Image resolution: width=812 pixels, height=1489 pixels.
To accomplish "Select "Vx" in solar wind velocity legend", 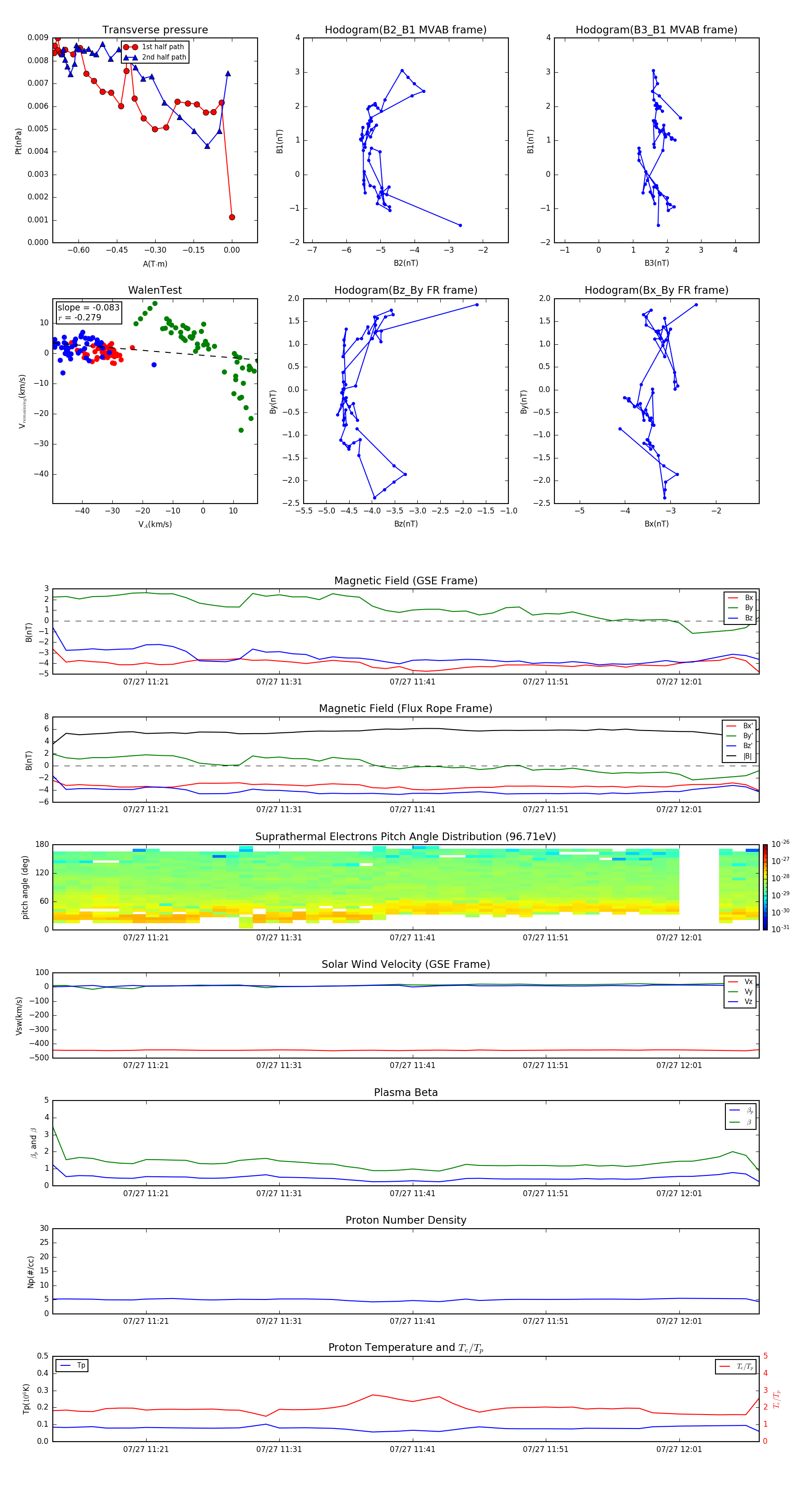I will [740, 981].
